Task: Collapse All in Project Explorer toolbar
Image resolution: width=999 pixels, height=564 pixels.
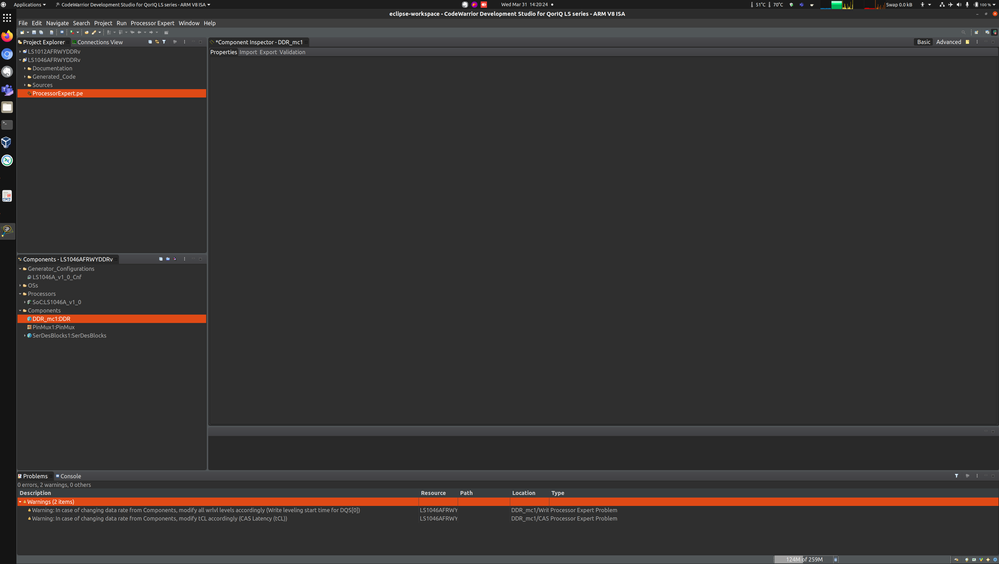Action: tap(150, 42)
